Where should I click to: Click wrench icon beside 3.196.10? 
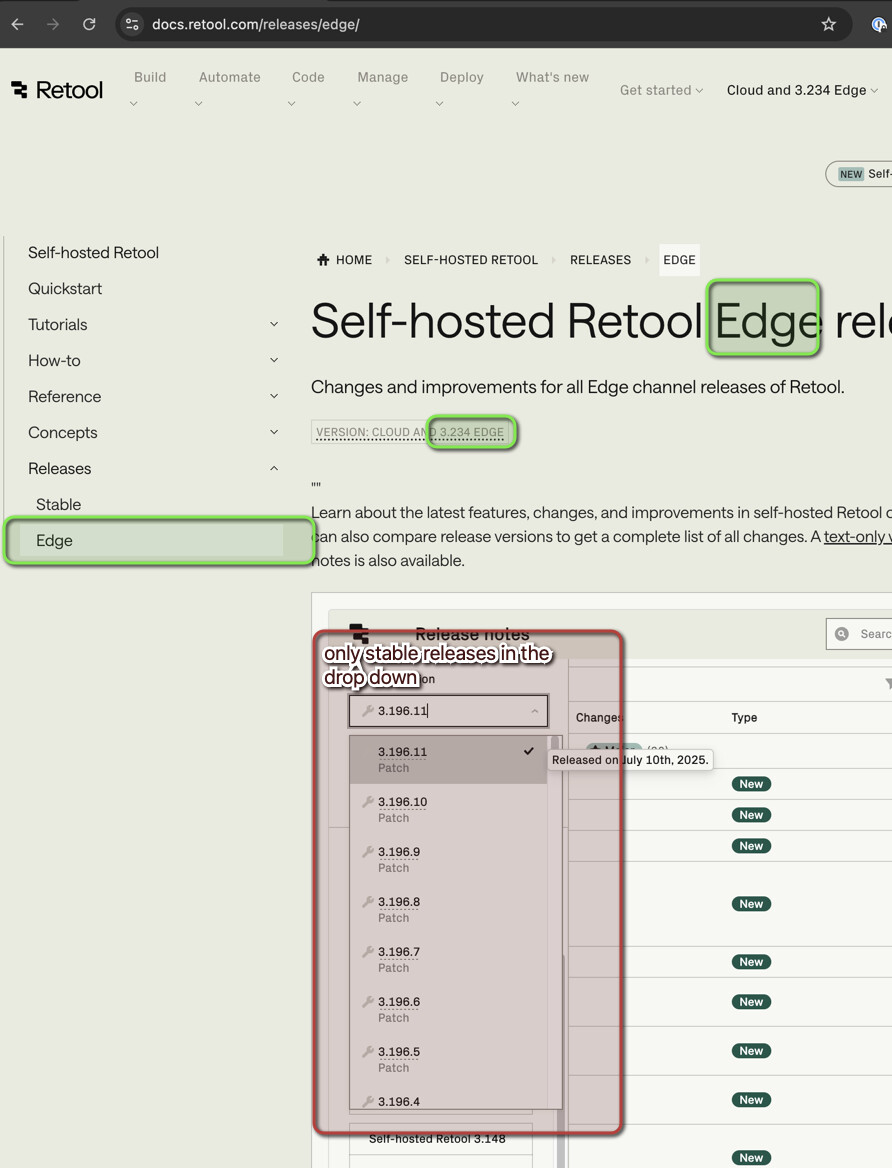[367, 802]
